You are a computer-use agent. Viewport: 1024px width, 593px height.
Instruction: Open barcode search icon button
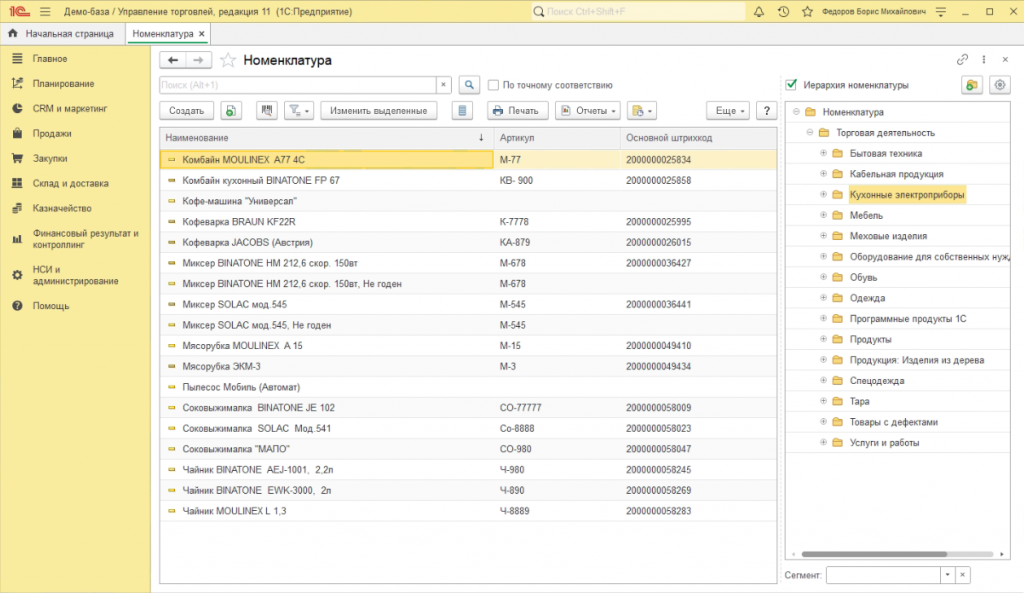266,111
